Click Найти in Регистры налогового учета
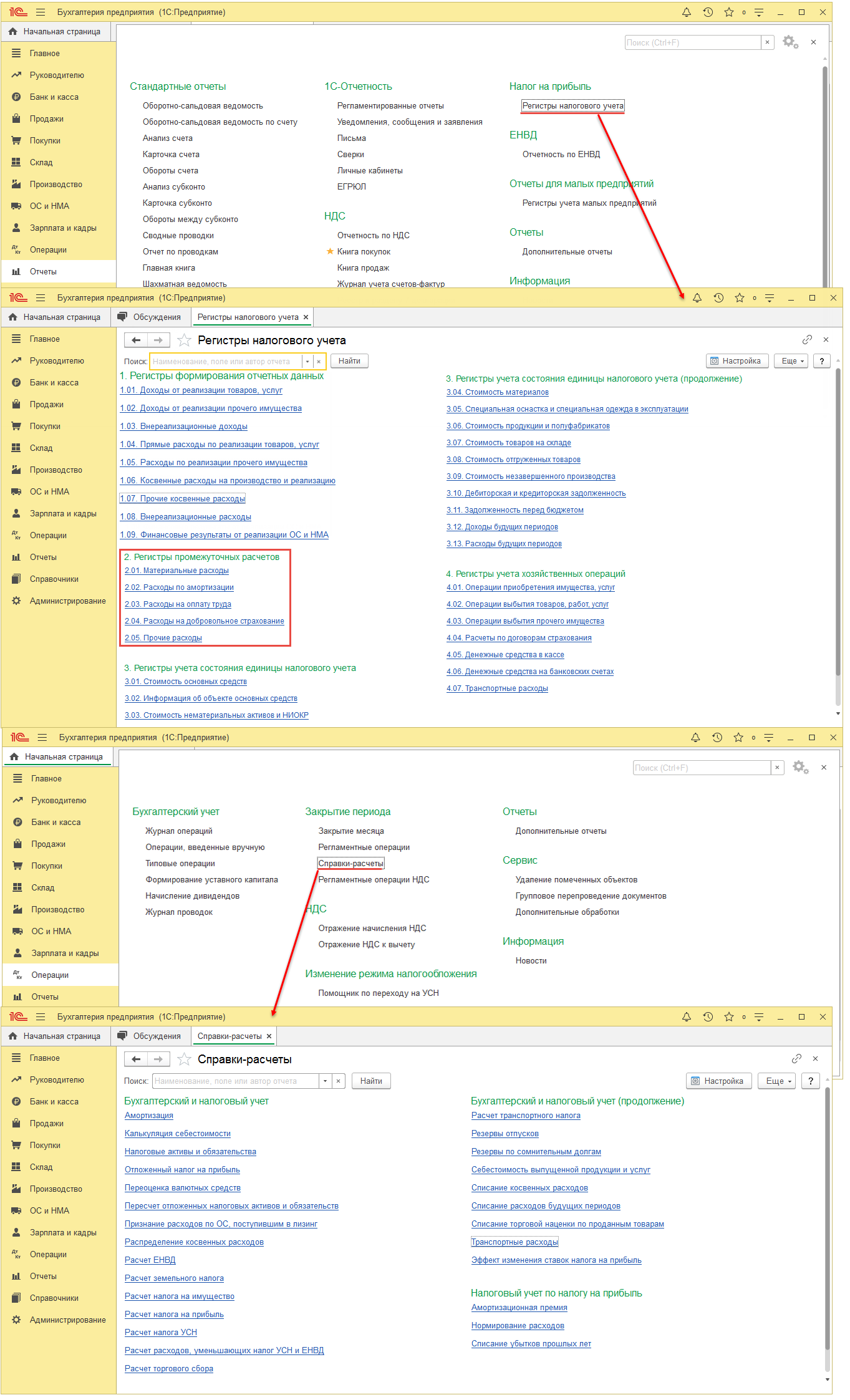Screen dimensions: 850x1400 (349, 361)
